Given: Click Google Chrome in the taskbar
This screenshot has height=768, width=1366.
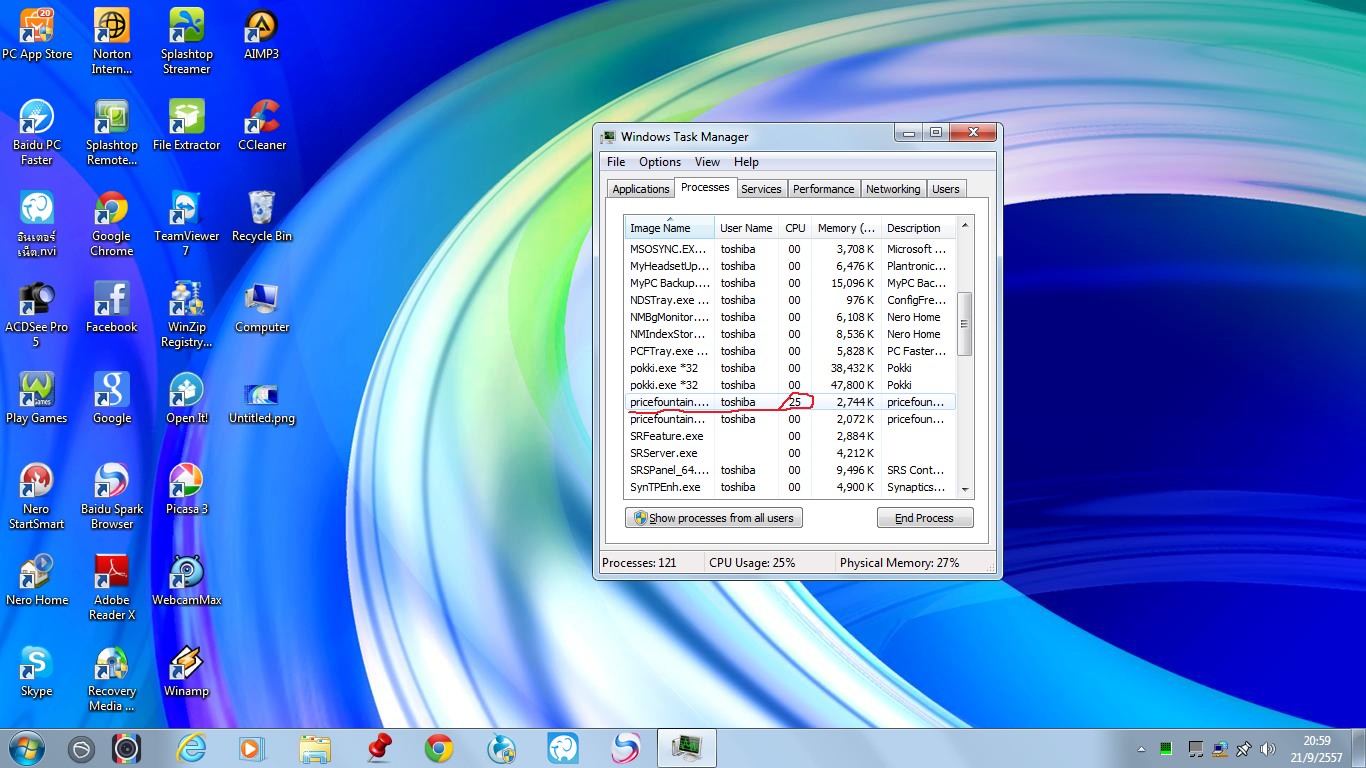Looking at the screenshot, I should (438, 748).
